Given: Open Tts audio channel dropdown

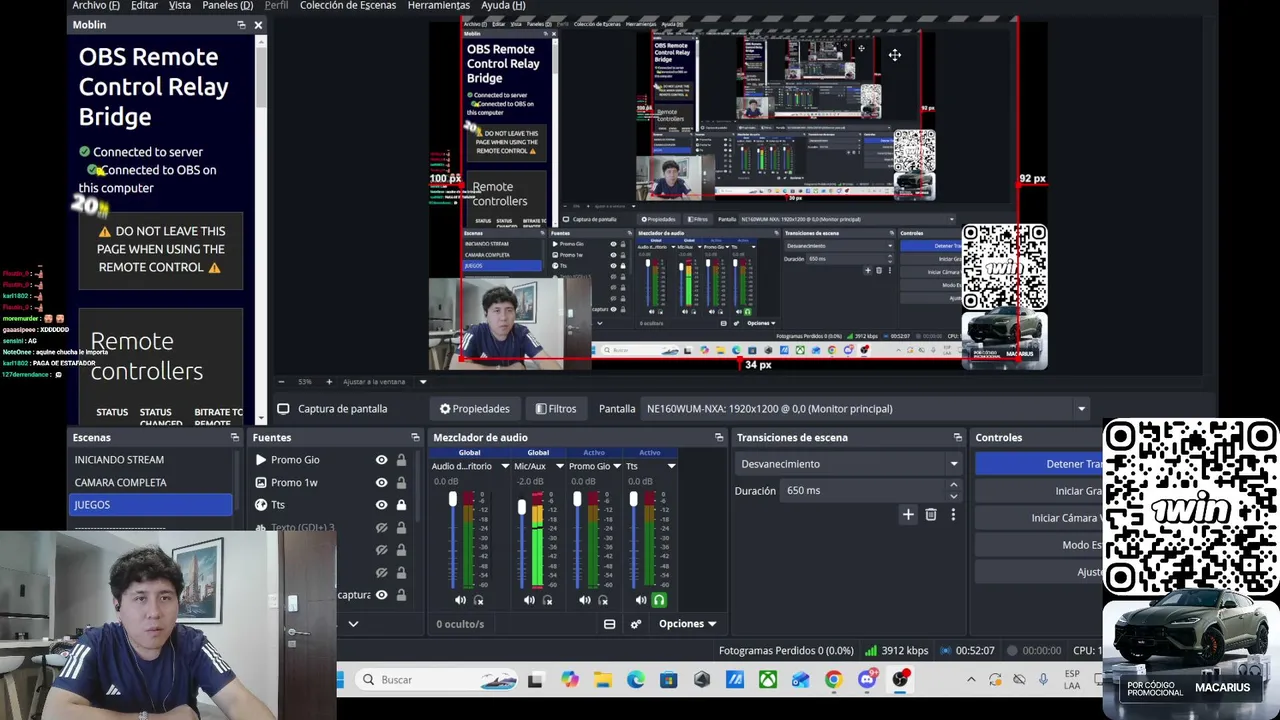Looking at the screenshot, I should pos(671,466).
